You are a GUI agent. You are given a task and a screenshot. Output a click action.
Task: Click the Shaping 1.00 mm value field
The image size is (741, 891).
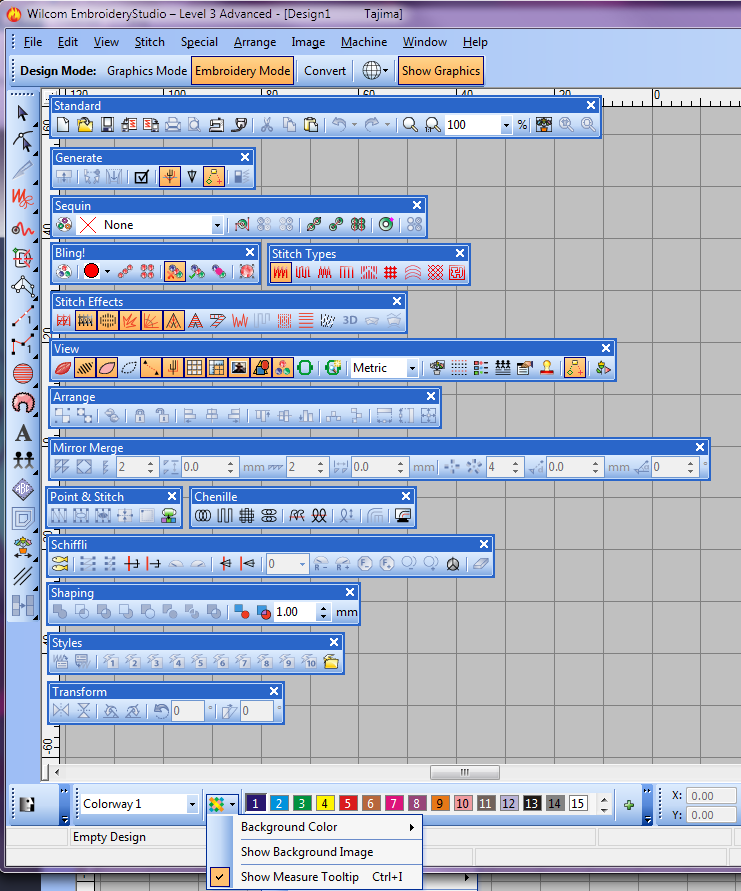click(x=294, y=612)
